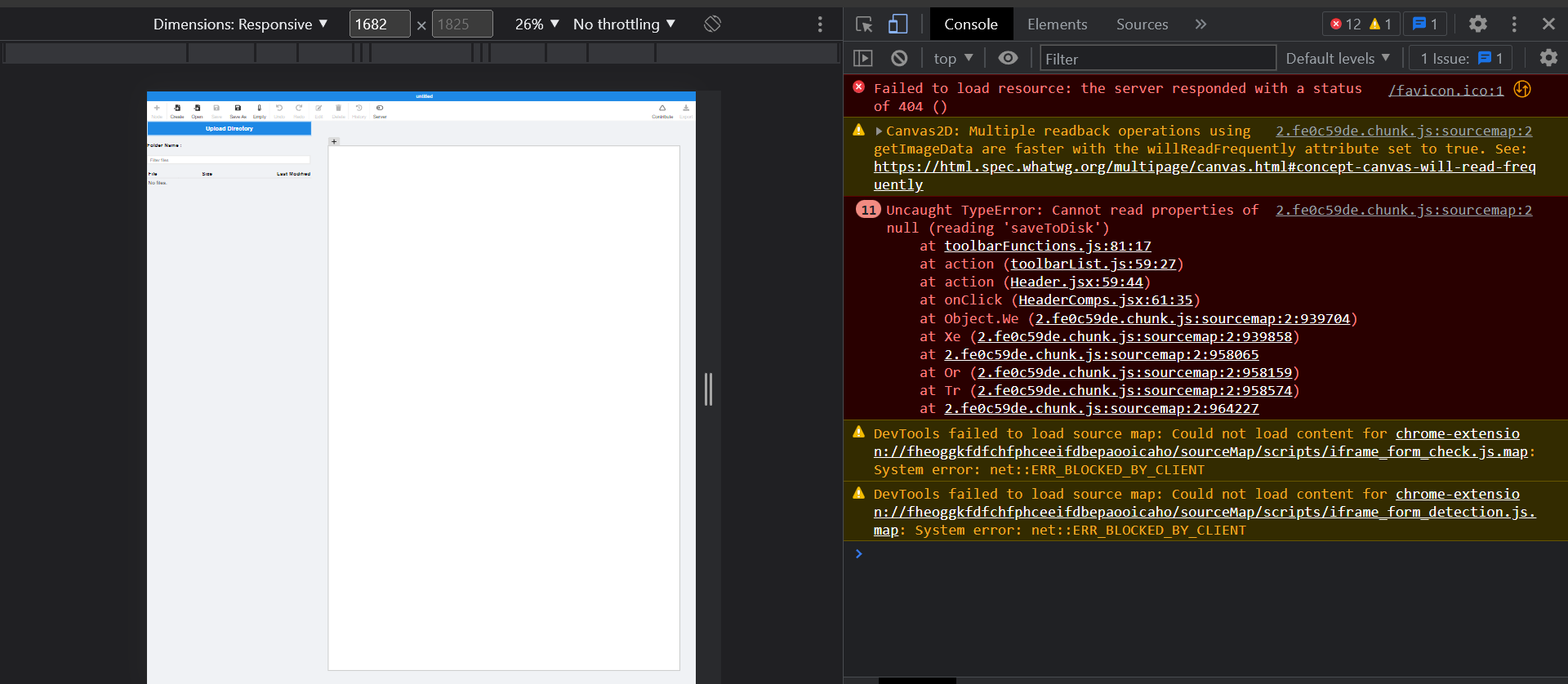The height and width of the screenshot is (684, 1568).
Task: Open the html.spec.whatwg.org canvas link
Action: [x=1205, y=175]
